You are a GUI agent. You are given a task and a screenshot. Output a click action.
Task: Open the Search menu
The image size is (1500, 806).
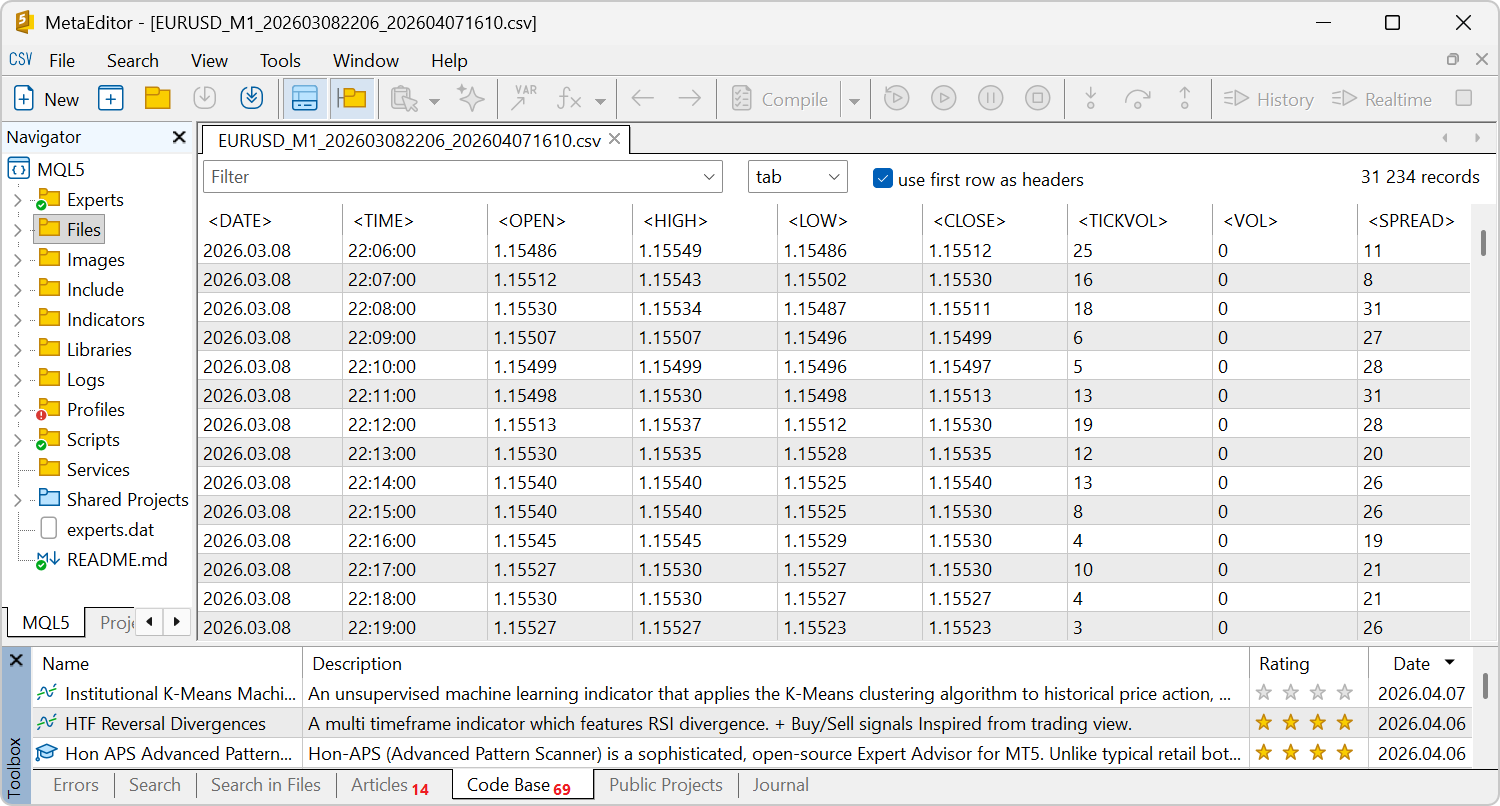(132, 60)
